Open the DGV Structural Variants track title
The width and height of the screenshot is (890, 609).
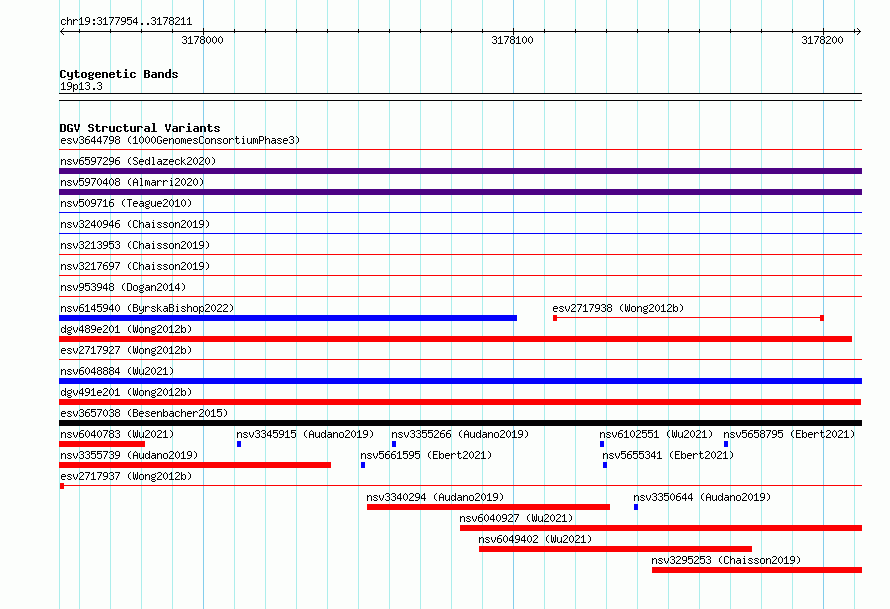point(140,128)
